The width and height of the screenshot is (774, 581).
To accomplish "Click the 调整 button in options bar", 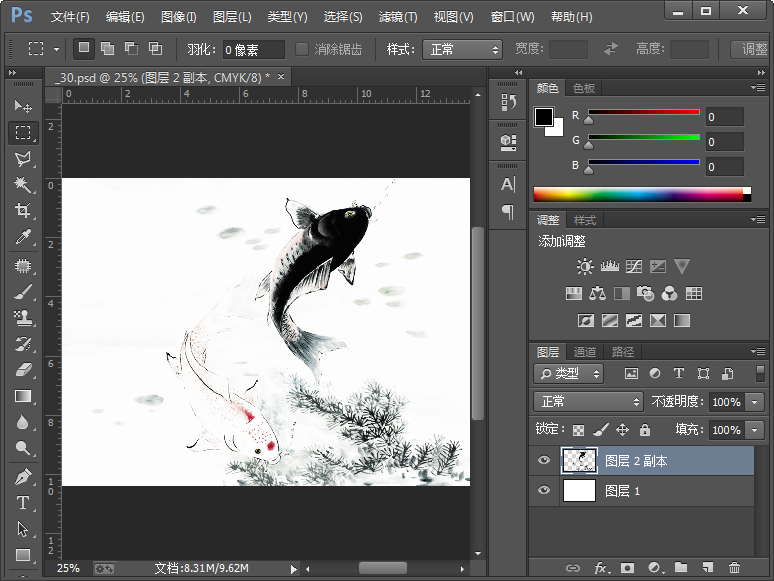I will [751, 49].
